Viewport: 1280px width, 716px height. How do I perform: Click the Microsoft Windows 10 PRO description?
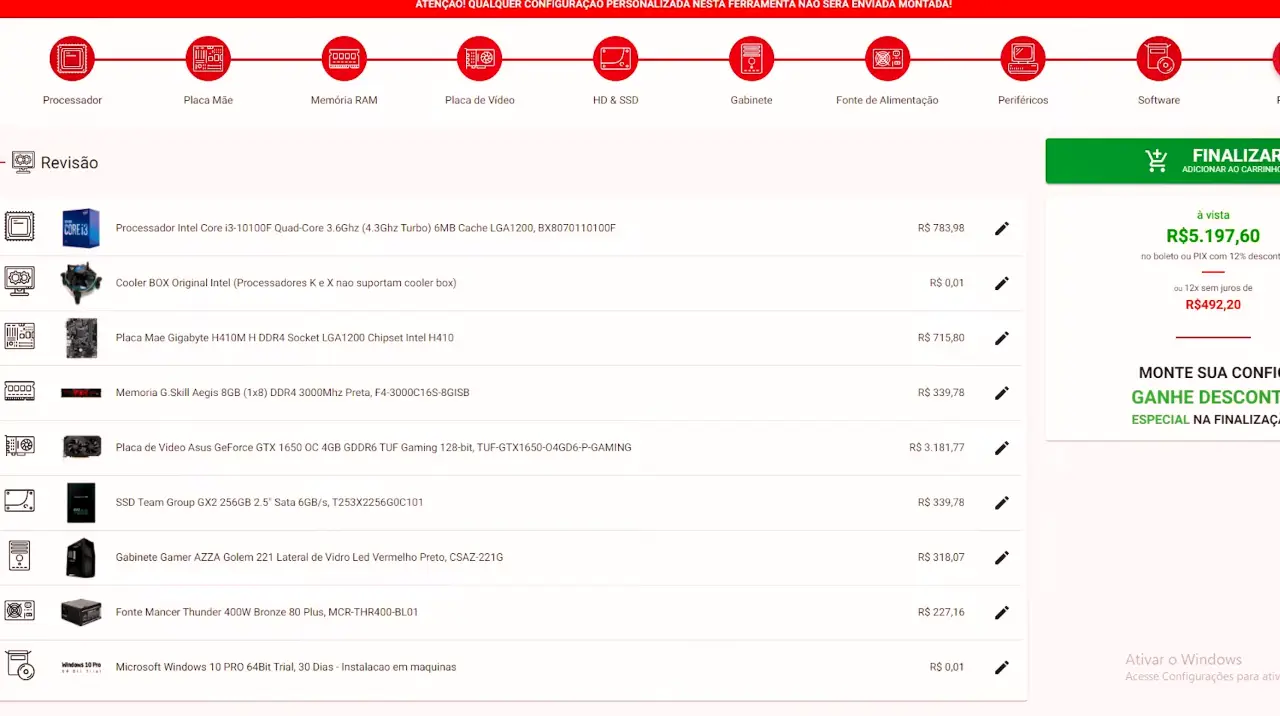pyautogui.click(x=286, y=667)
